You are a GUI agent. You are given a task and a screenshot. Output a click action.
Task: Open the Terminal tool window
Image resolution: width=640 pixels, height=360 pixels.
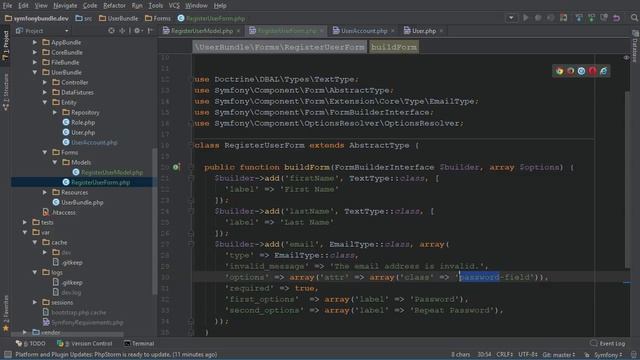(139, 344)
